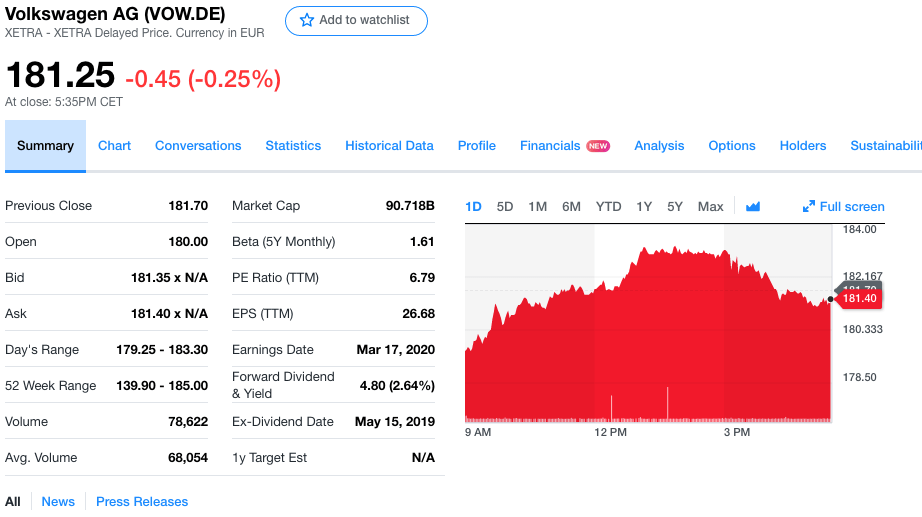Filter the feed by News
This screenshot has height=517, width=922.
pyautogui.click(x=58, y=502)
